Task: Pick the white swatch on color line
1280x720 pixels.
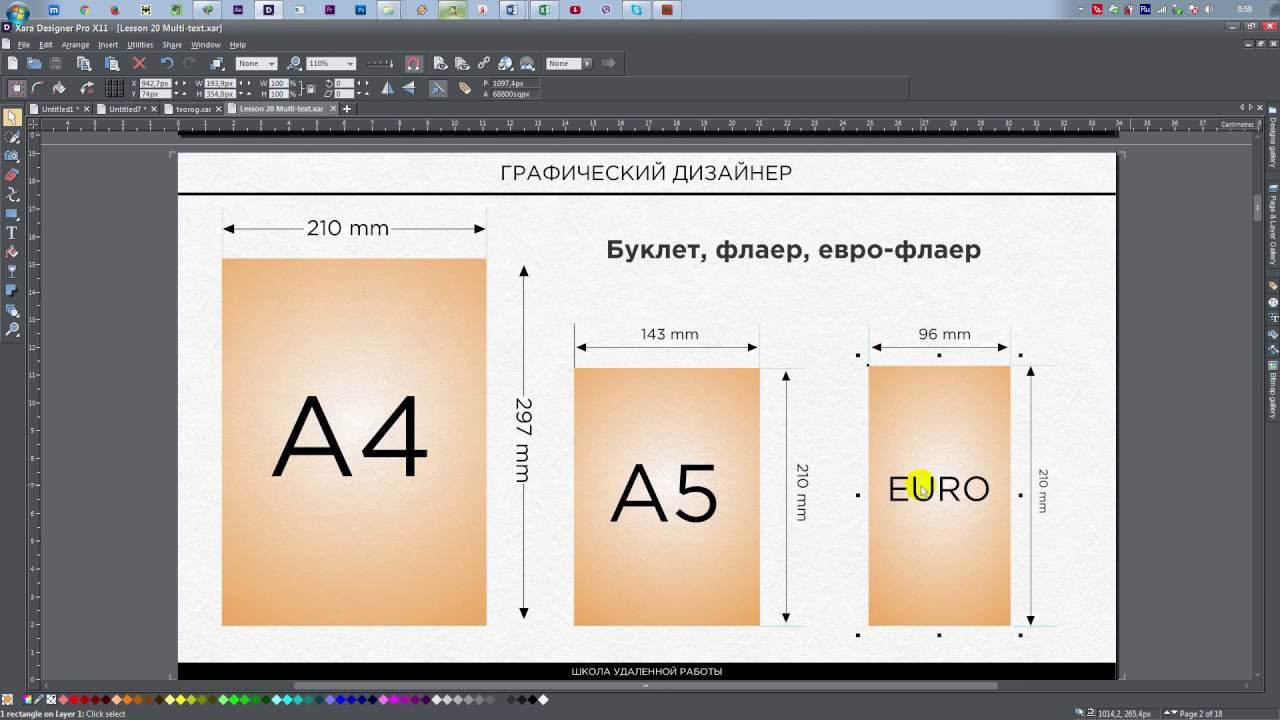Action: coord(545,700)
